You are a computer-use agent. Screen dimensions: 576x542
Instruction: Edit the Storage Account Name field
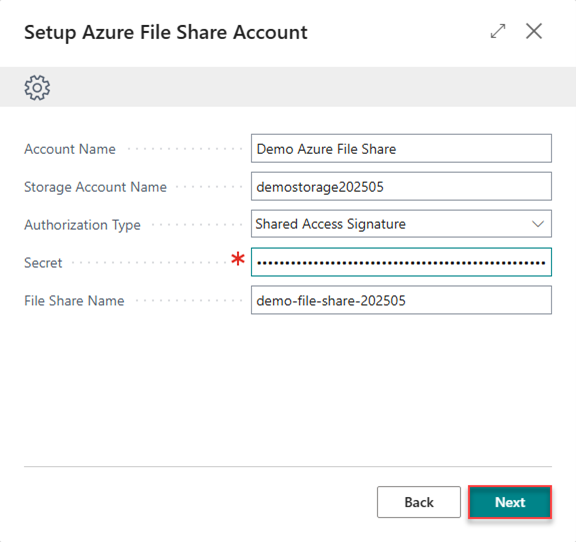click(x=401, y=186)
